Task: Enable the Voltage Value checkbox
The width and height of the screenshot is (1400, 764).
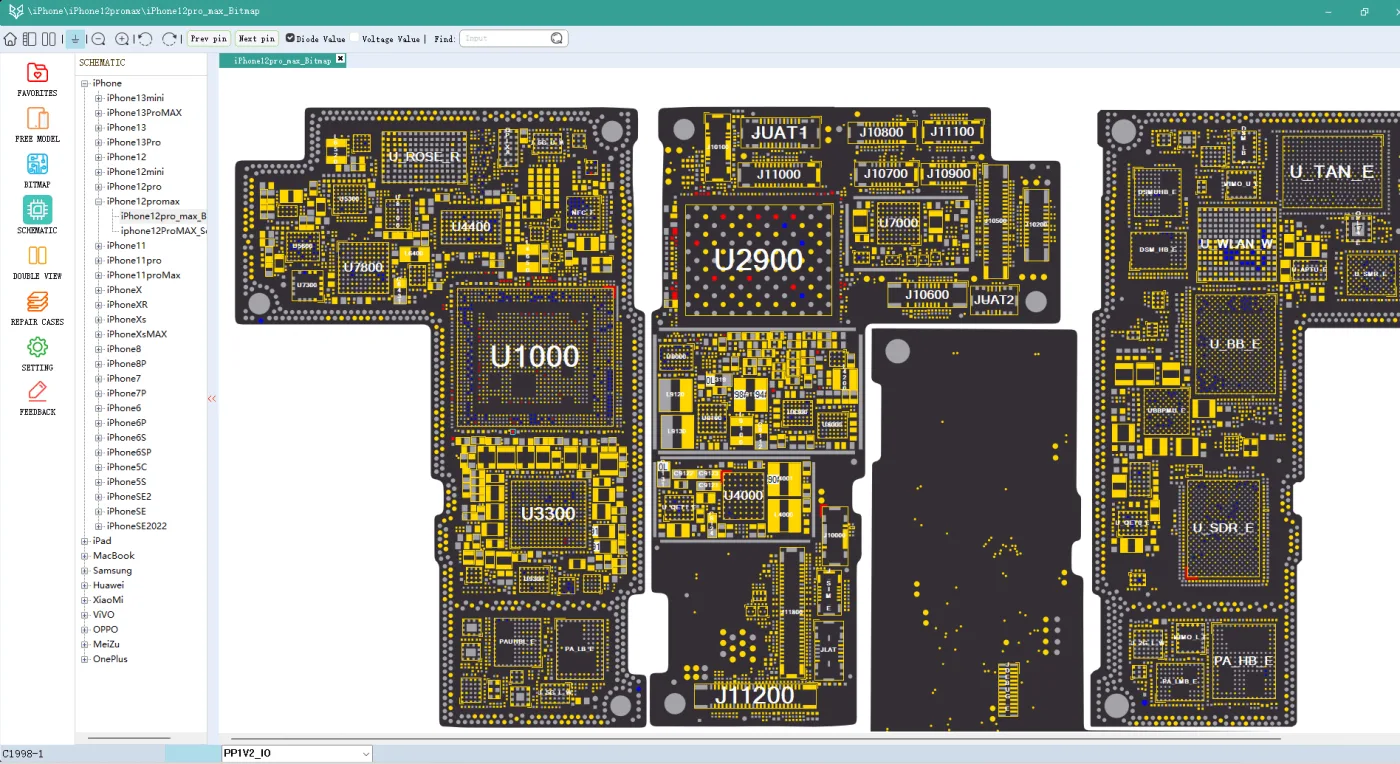Action: click(356, 38)
